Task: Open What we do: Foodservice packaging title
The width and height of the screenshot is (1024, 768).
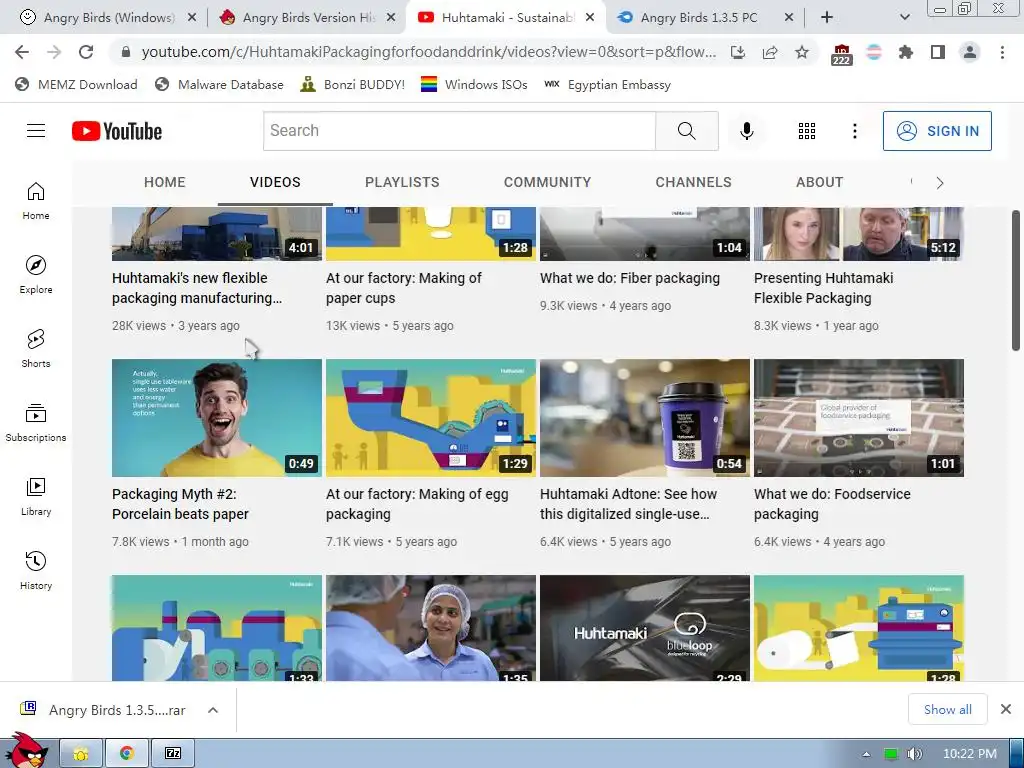Action: 832,504
